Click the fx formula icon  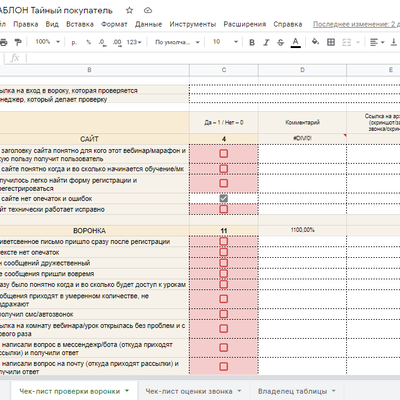click(15, 58)
